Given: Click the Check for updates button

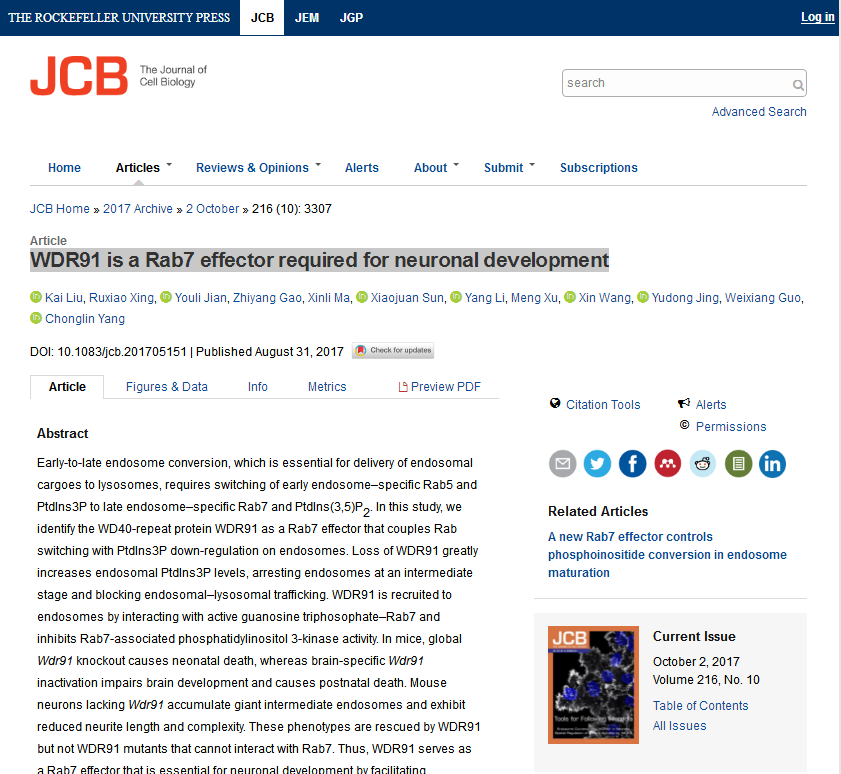Looking at the screenshot, I should [x=393, y=351].
